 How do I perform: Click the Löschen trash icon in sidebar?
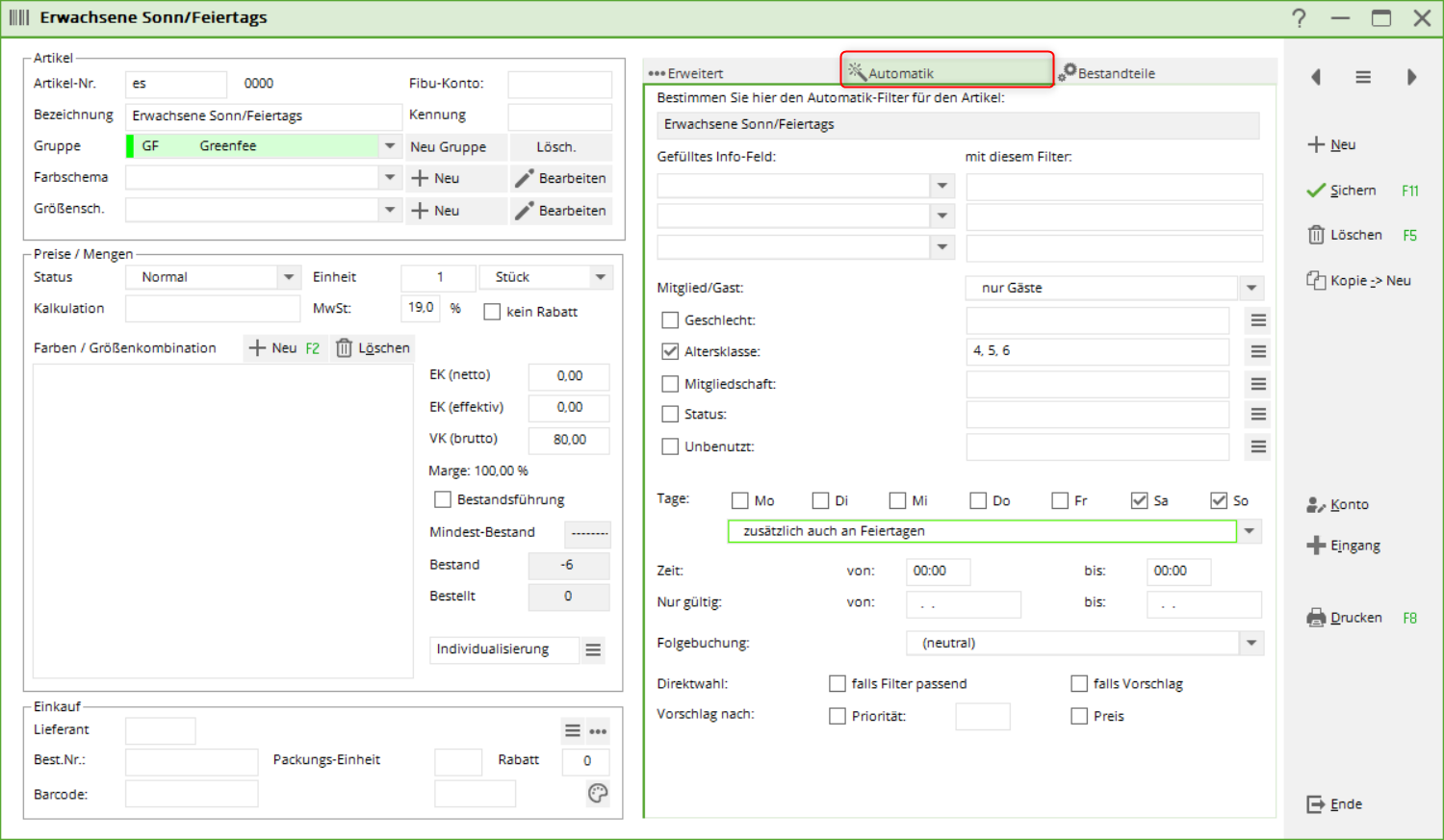pyautogui.click(x=1316, y=235)
